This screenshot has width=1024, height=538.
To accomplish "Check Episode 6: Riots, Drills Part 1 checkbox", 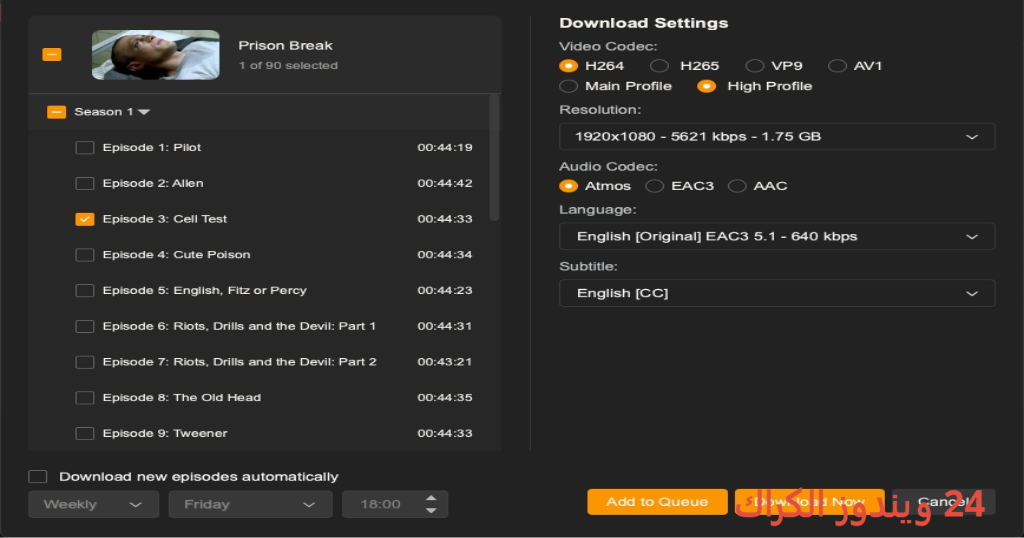I will 85,326.
